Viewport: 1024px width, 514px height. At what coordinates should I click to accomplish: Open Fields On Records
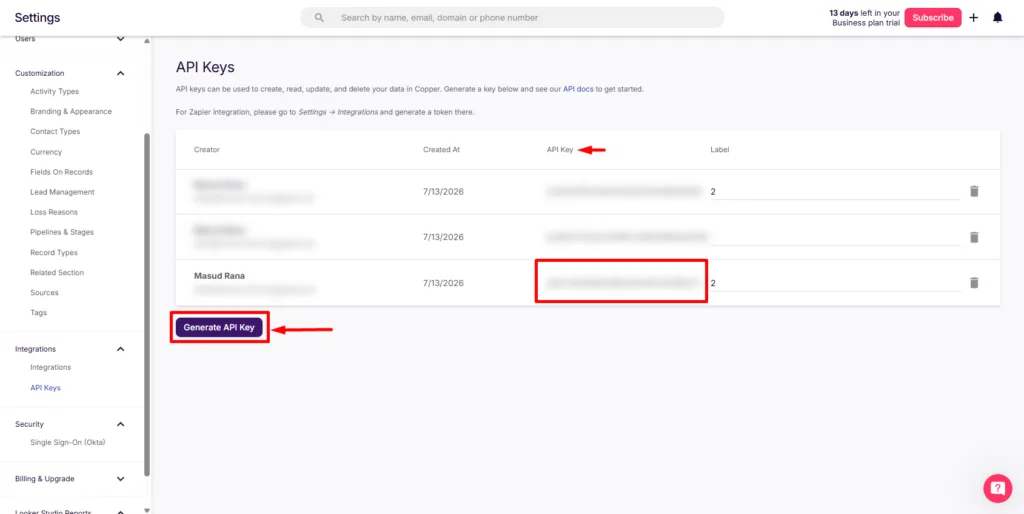pyautogui.click(x=61, y=172)
